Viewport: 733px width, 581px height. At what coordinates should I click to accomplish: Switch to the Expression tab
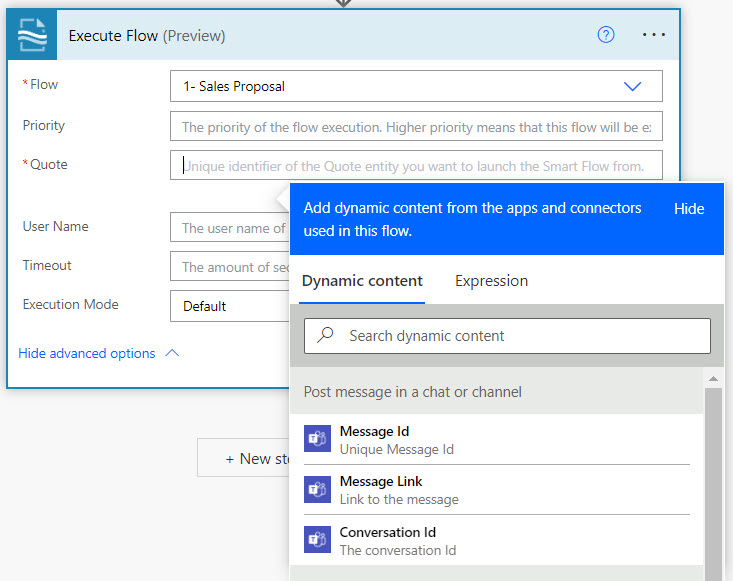click(x=491, y=280)
